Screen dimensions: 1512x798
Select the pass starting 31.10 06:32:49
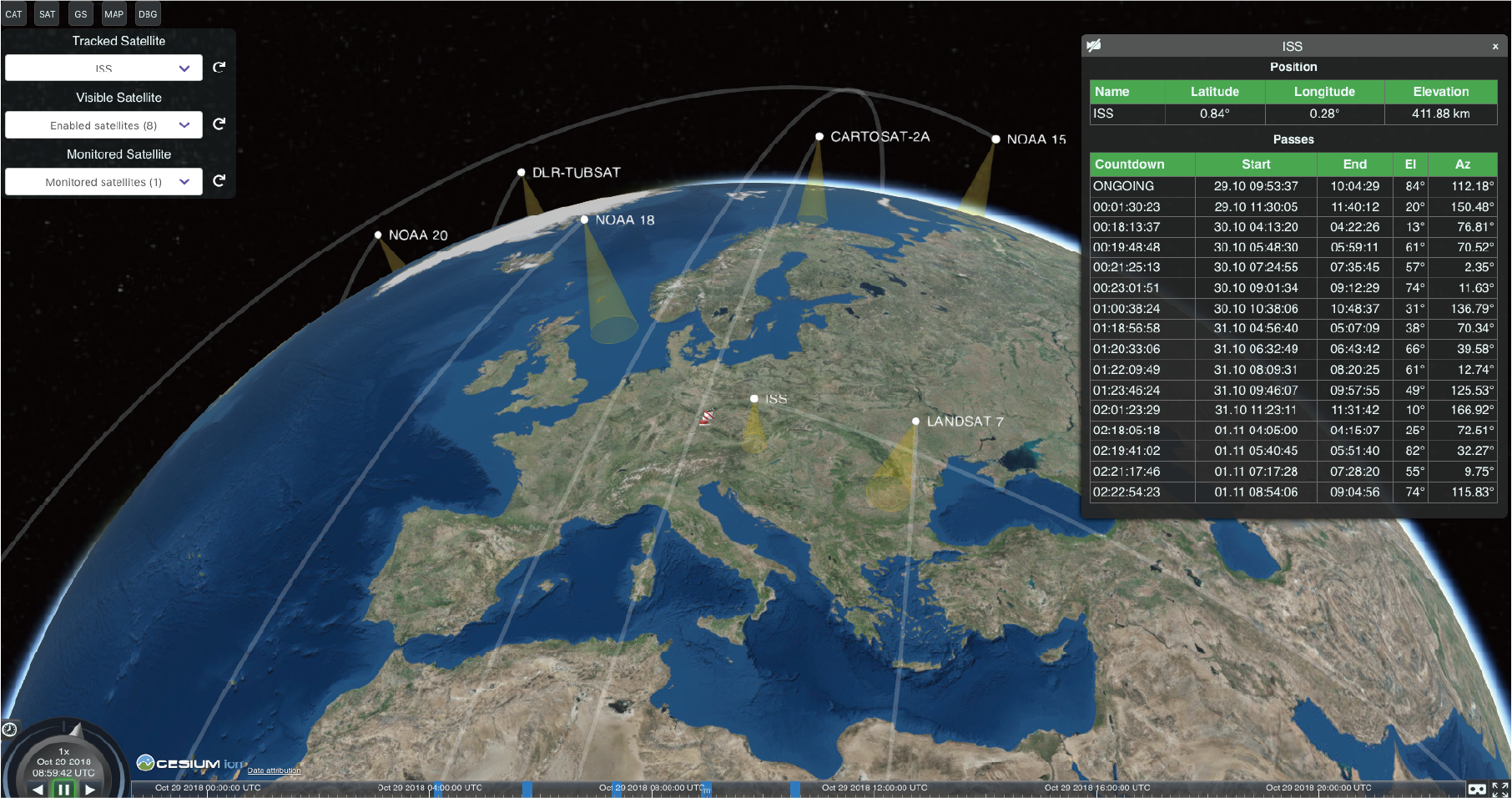(x=1293, y=349)
